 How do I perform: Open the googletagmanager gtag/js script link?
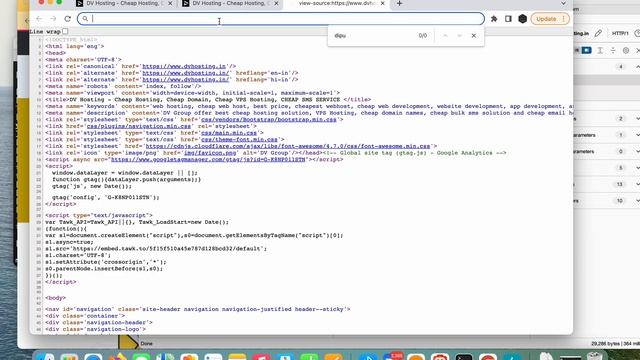tap(208, 159)
